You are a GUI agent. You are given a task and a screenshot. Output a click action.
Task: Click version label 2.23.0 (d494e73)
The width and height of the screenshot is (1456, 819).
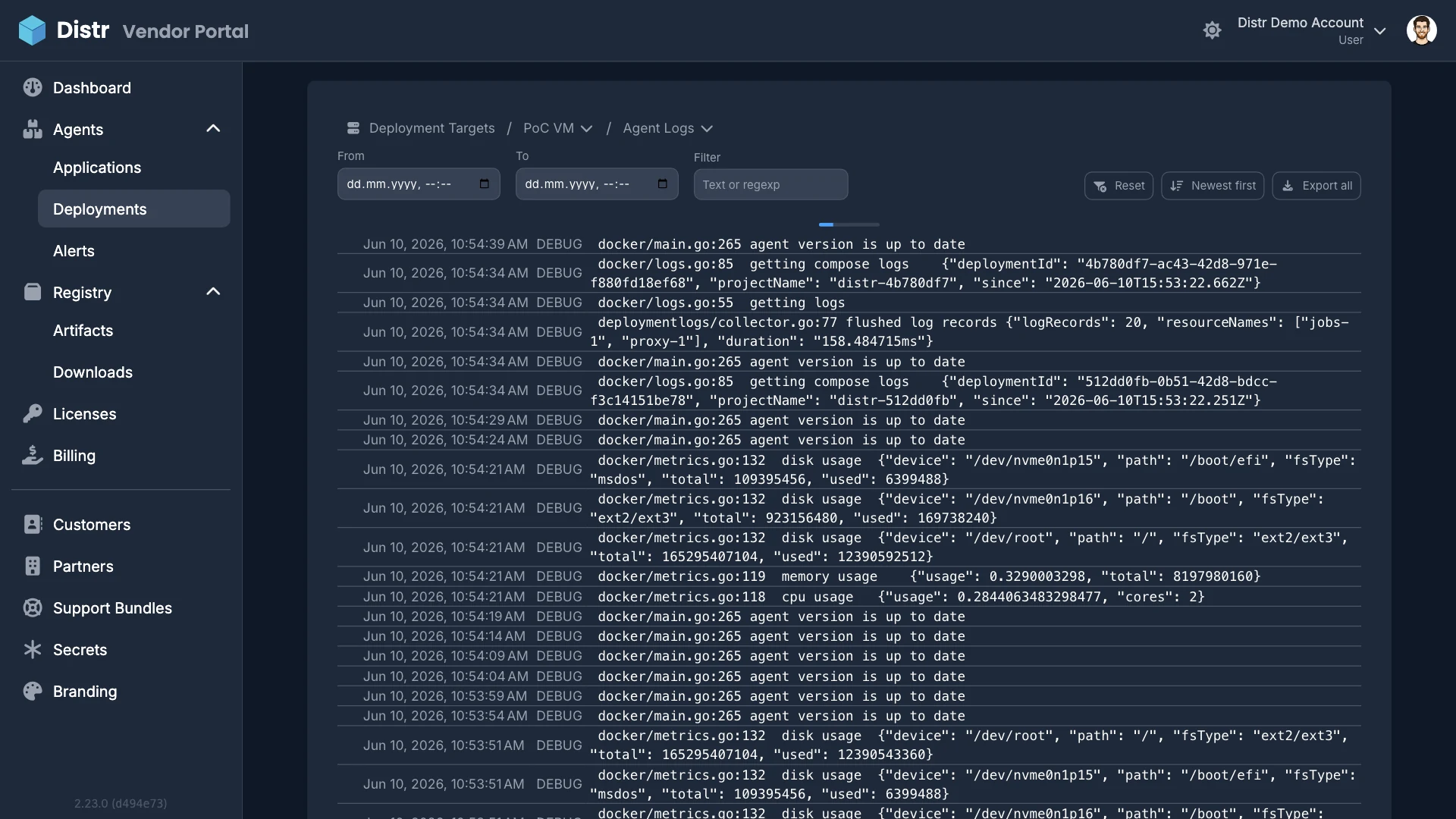click(121, 803)
